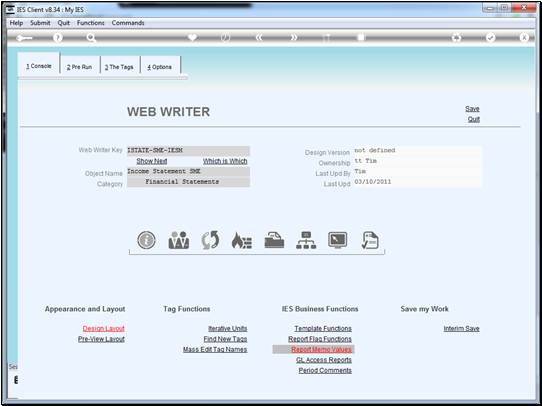Click the refresh arrows icon

(210, 240)
